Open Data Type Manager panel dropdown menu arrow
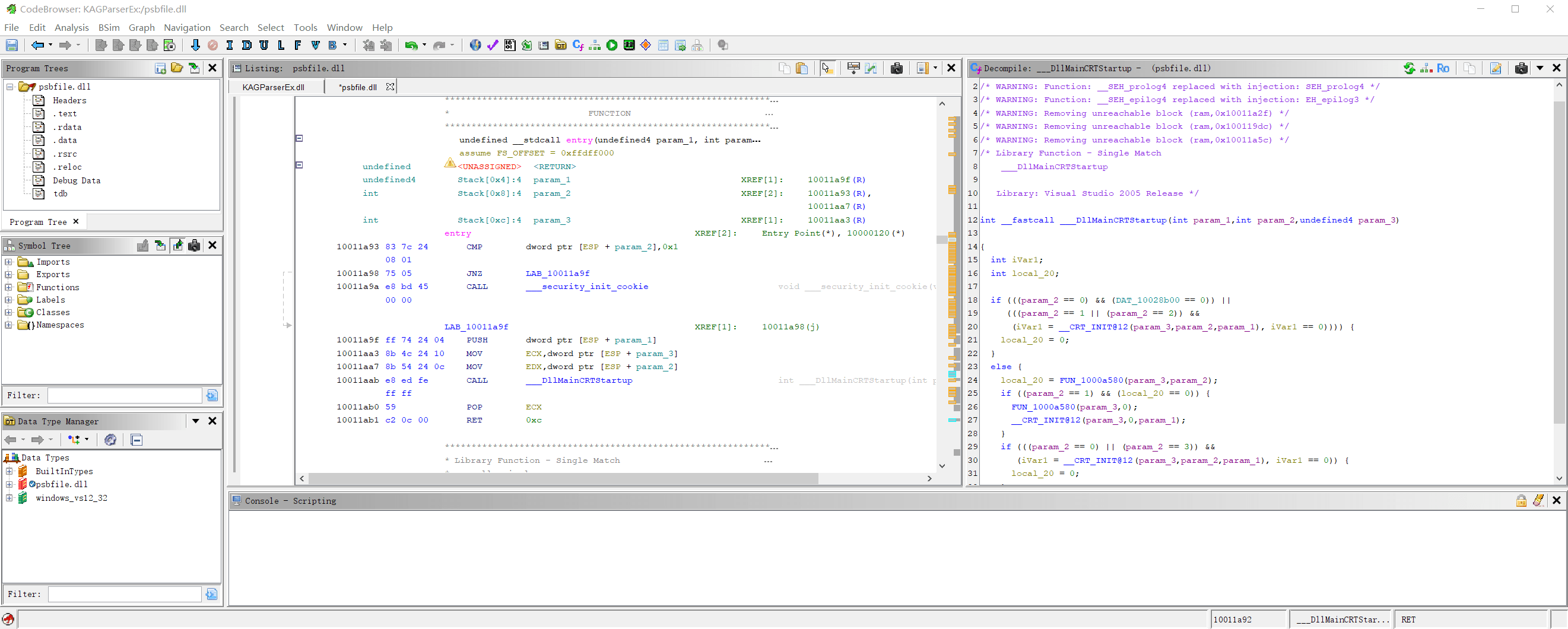Screen dimensions: 1568x629 (x=195, y=421)
